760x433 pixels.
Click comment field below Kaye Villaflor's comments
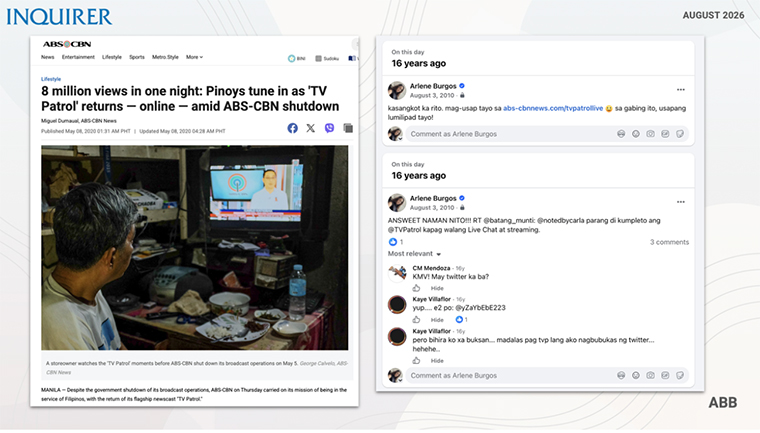(546, 375)
